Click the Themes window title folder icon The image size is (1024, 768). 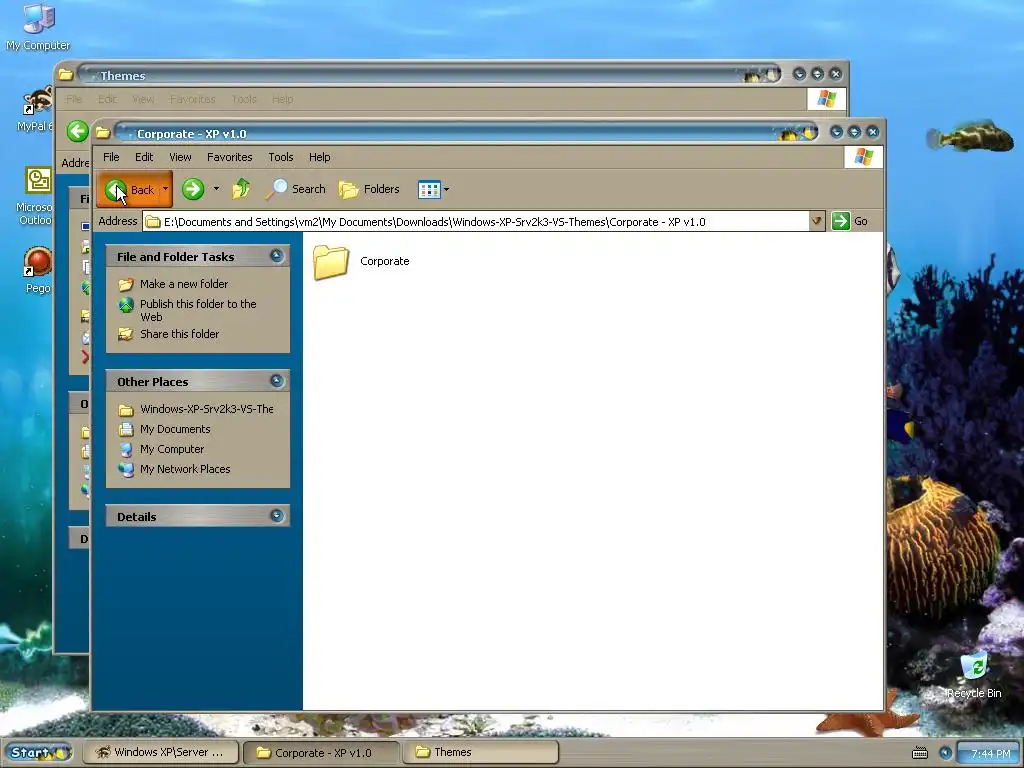[x=65, y=74]
